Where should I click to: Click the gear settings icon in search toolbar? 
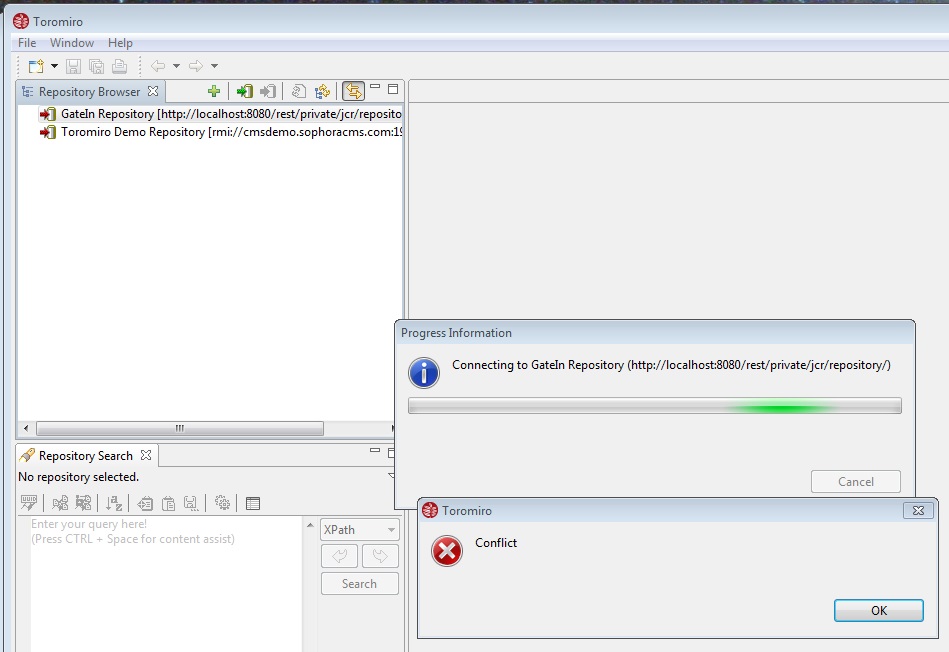(x=222, y=503)
